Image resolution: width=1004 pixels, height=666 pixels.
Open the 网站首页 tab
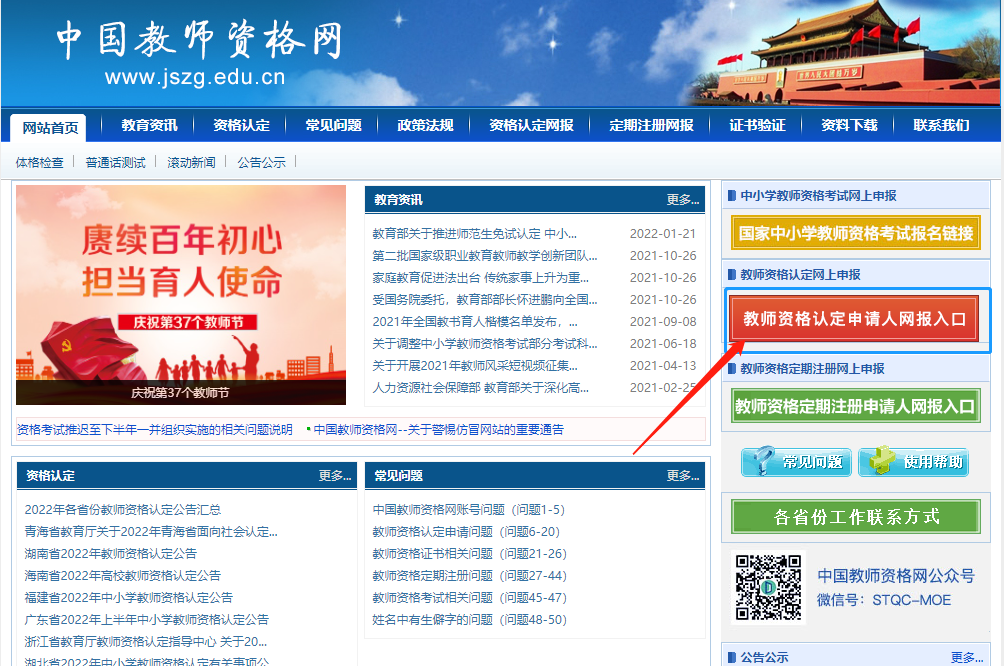click(x=51, y=127)
